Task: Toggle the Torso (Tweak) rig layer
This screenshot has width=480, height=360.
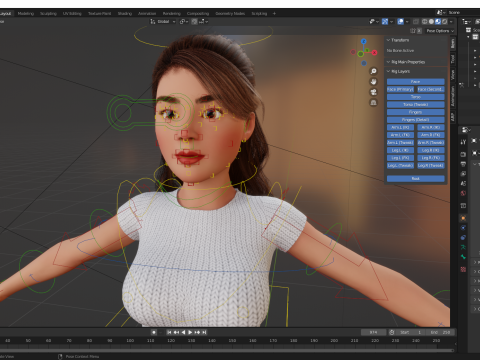Action: click(416, 105)
